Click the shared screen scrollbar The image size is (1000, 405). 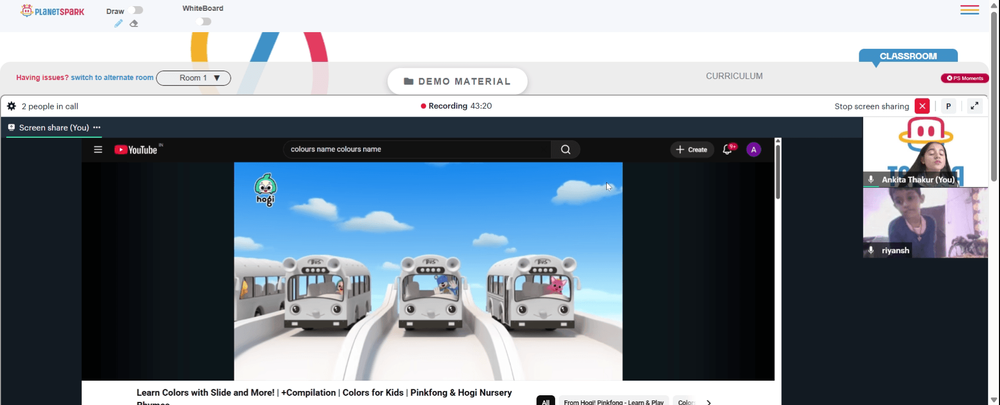pyautogui.click(x=777, y=171)
